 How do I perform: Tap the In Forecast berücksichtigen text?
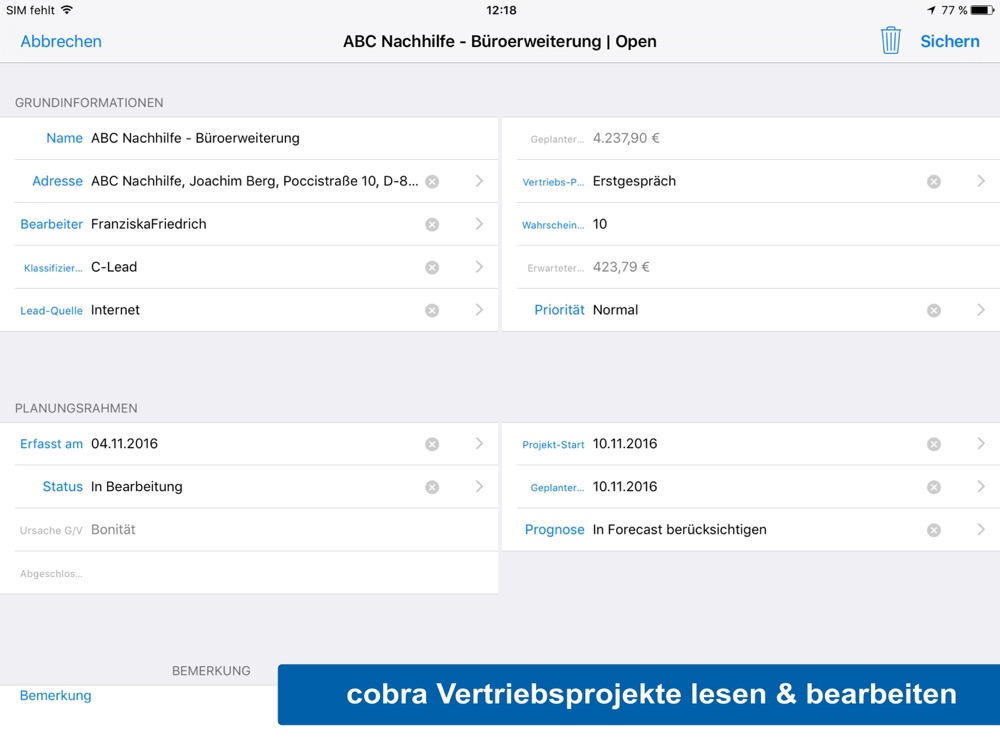(x=680, y=529)
